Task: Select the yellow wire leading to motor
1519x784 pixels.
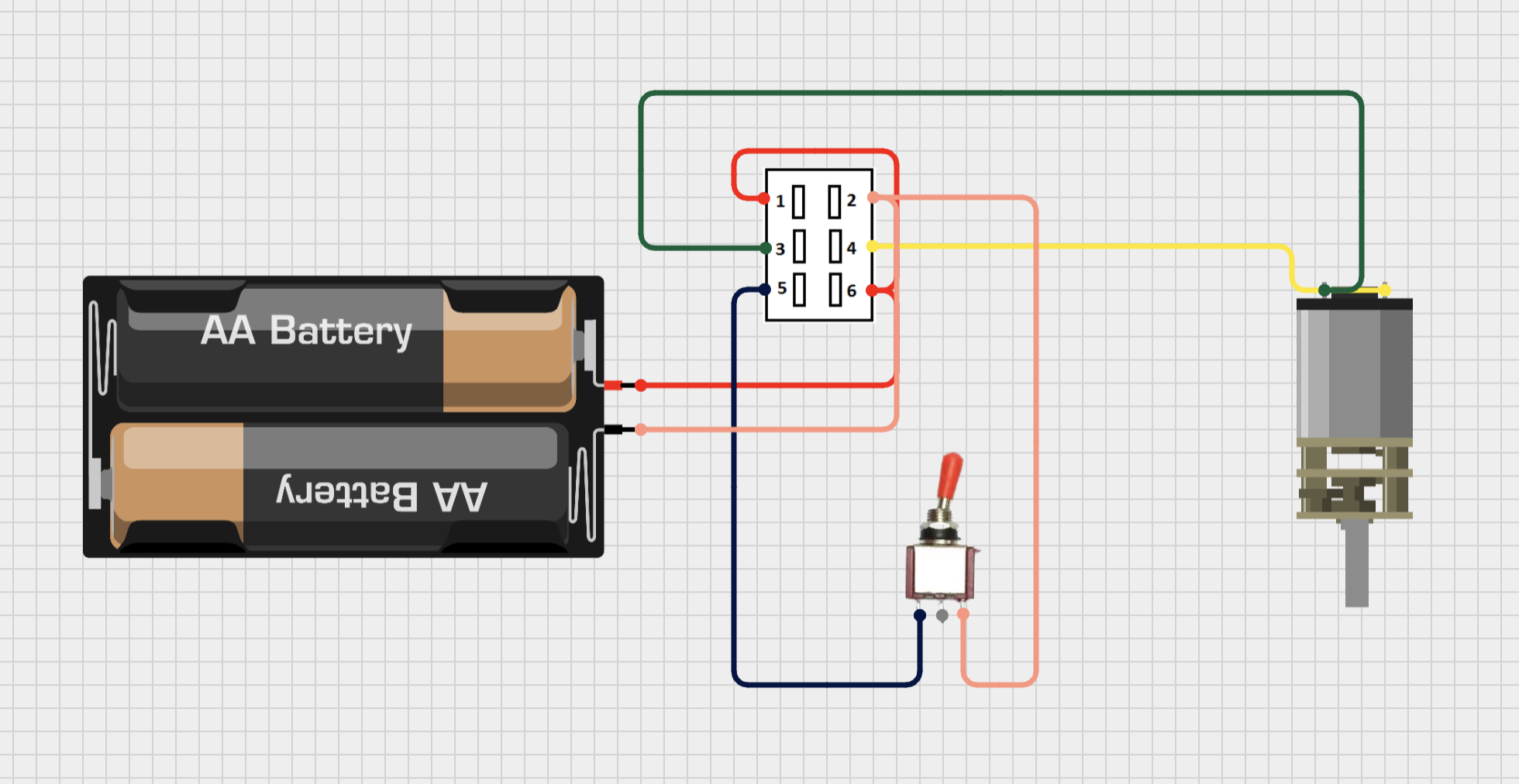Action: [1085, 246]
